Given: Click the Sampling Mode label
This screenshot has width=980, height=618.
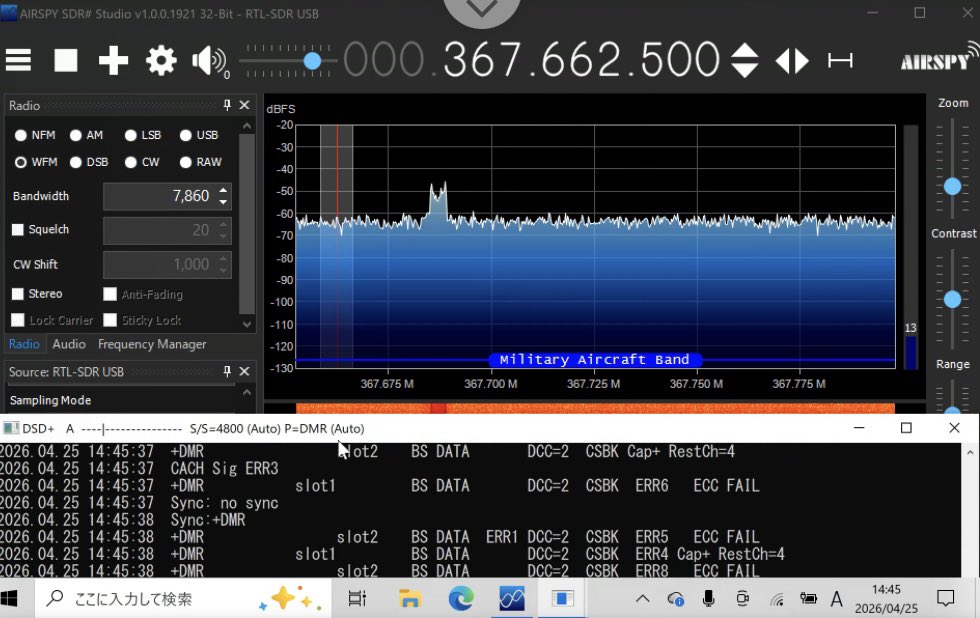Looking at the screenshot, I should tap(51, 400).
